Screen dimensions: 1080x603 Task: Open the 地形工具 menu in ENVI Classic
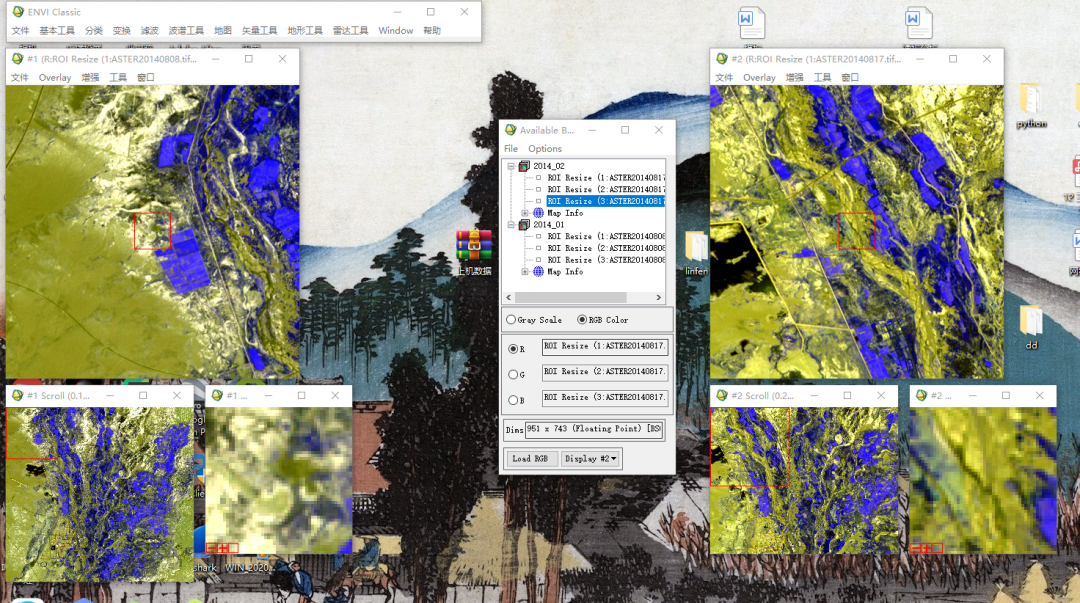tap(304, 30)
